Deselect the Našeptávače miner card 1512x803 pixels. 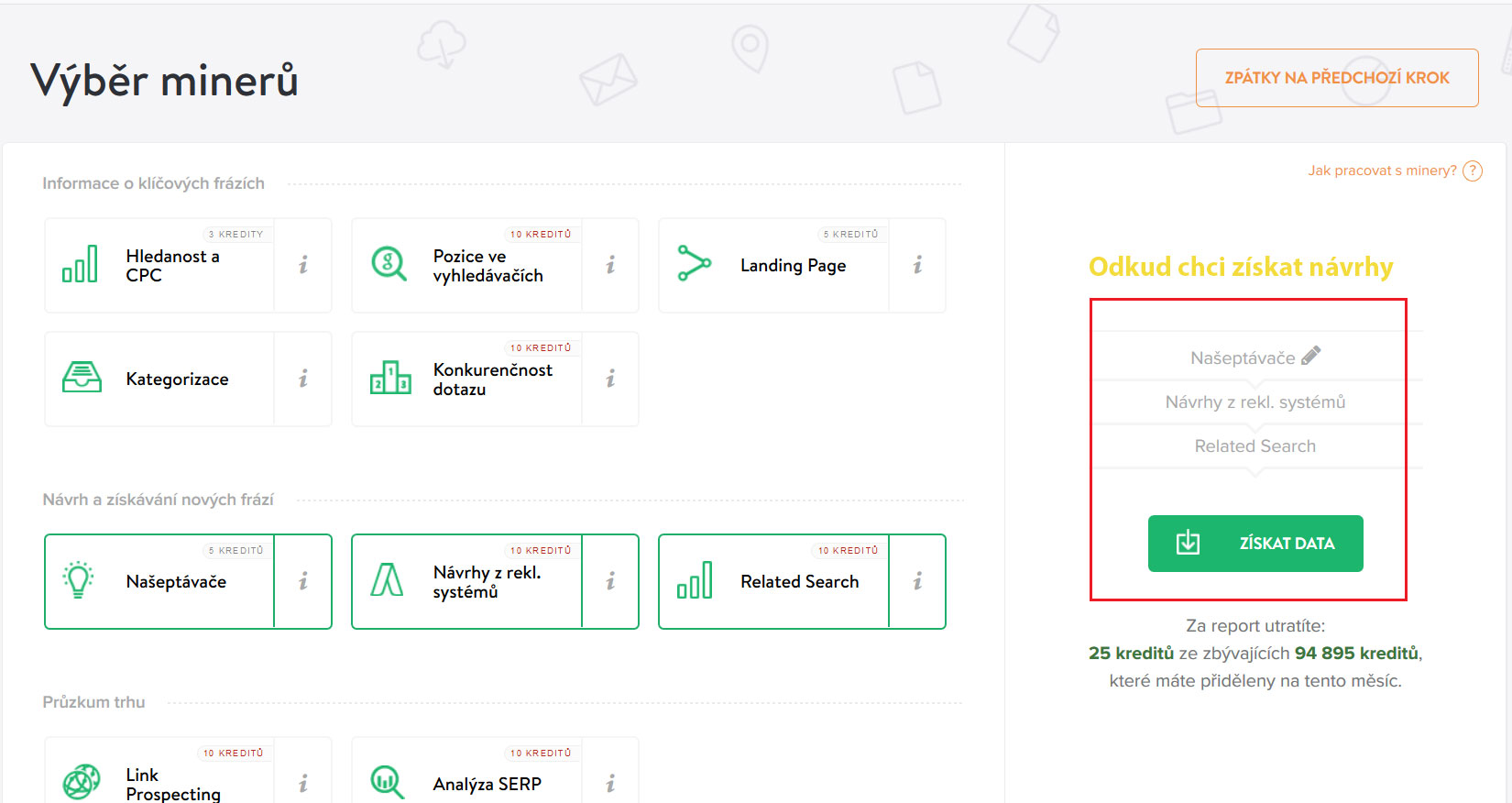[160, 582]
